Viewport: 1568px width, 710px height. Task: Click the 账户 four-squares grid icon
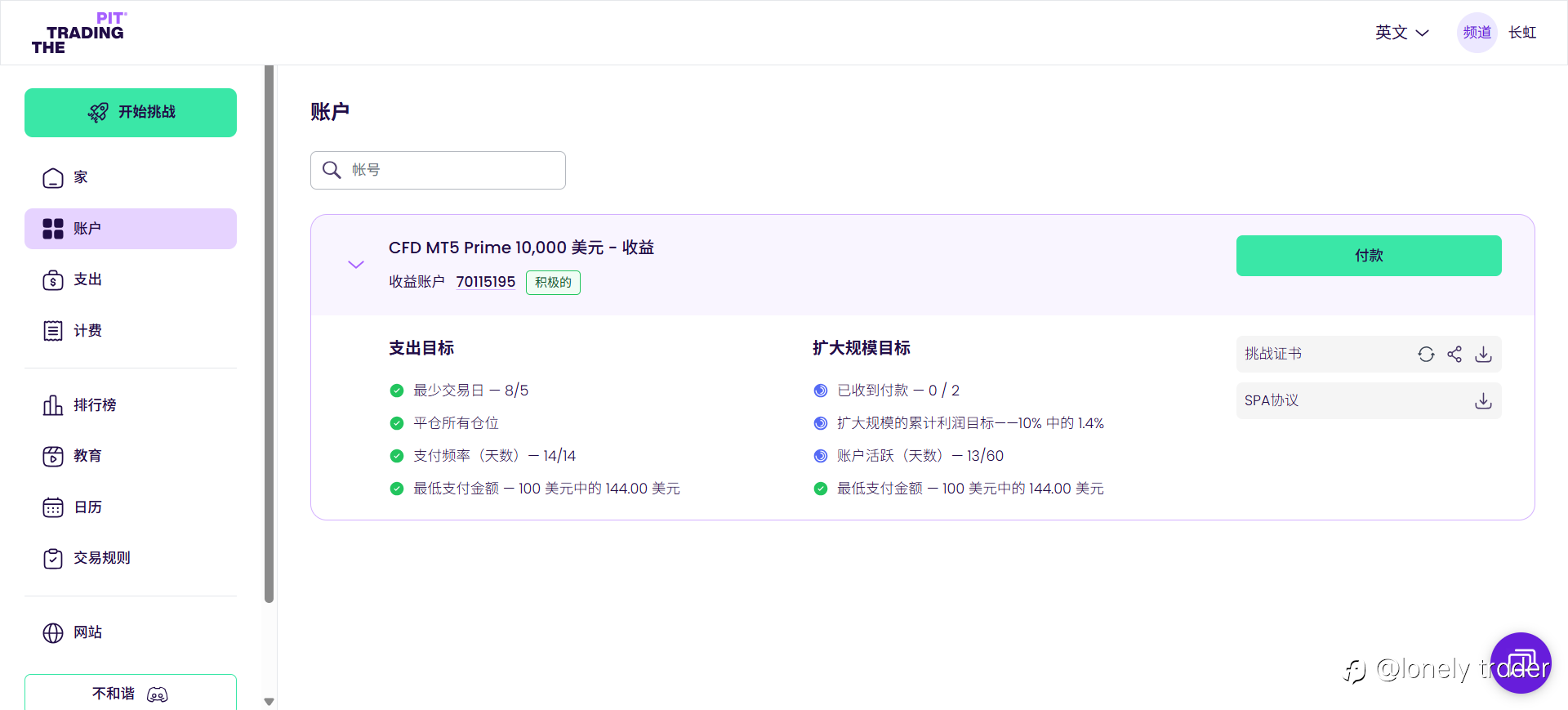click(53, 229)
